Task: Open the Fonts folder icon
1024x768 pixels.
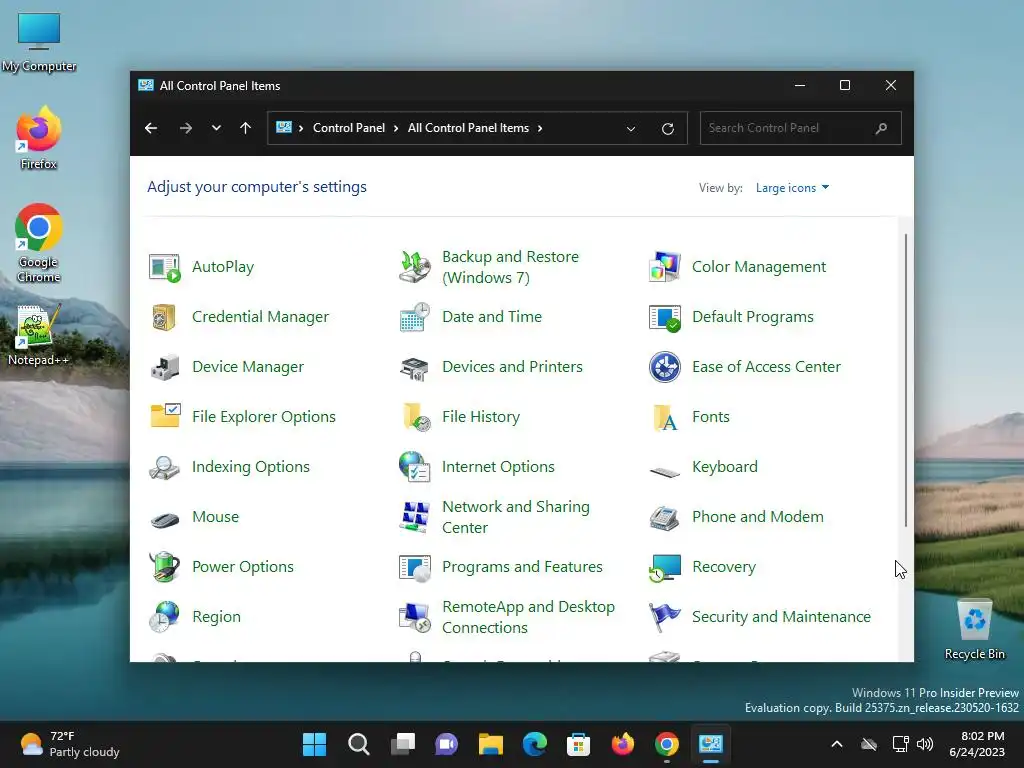Action: click(x=665, y=418)
